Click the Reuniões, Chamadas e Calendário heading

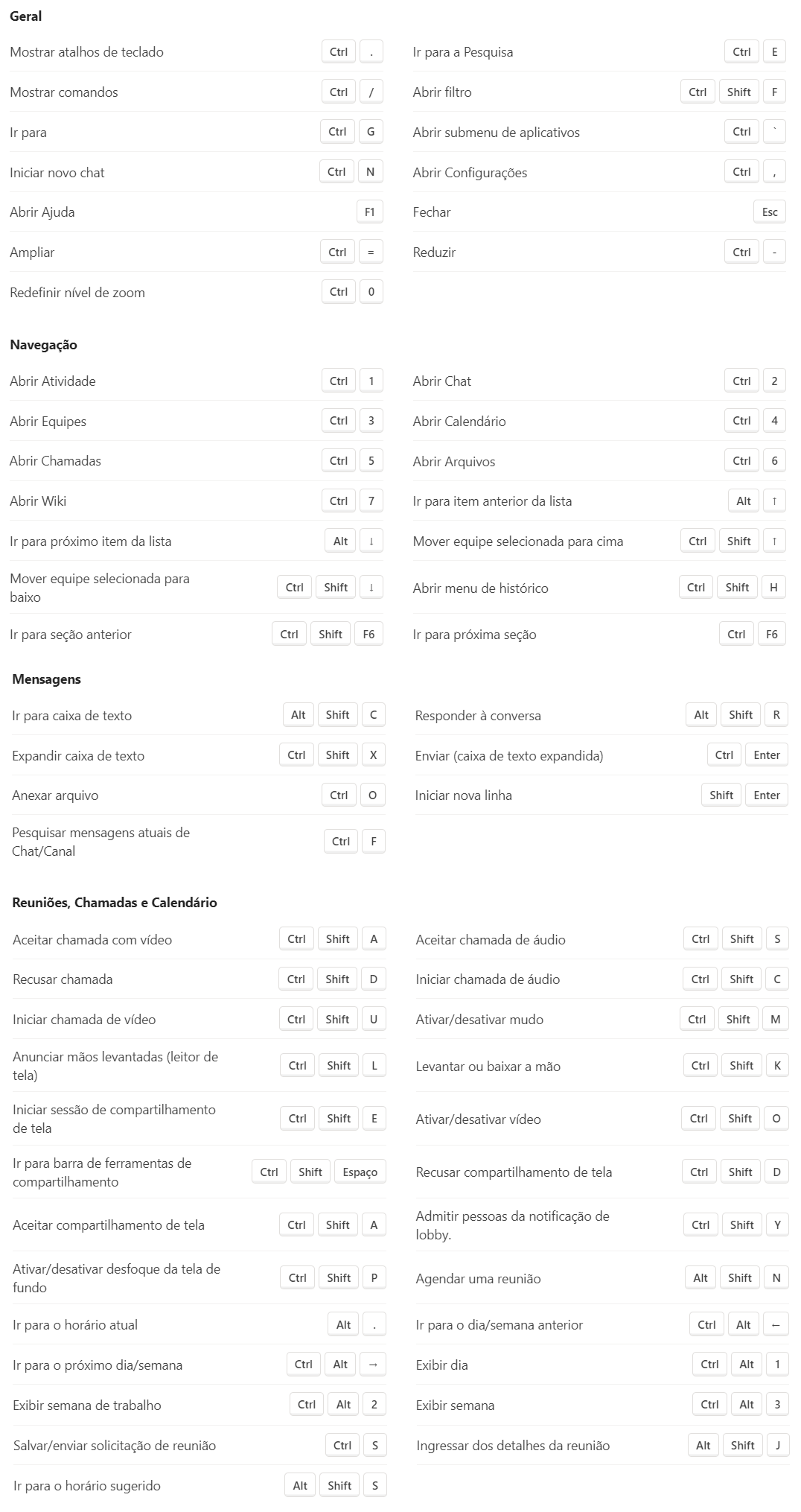pyautogui.click(x=115, y=903)
